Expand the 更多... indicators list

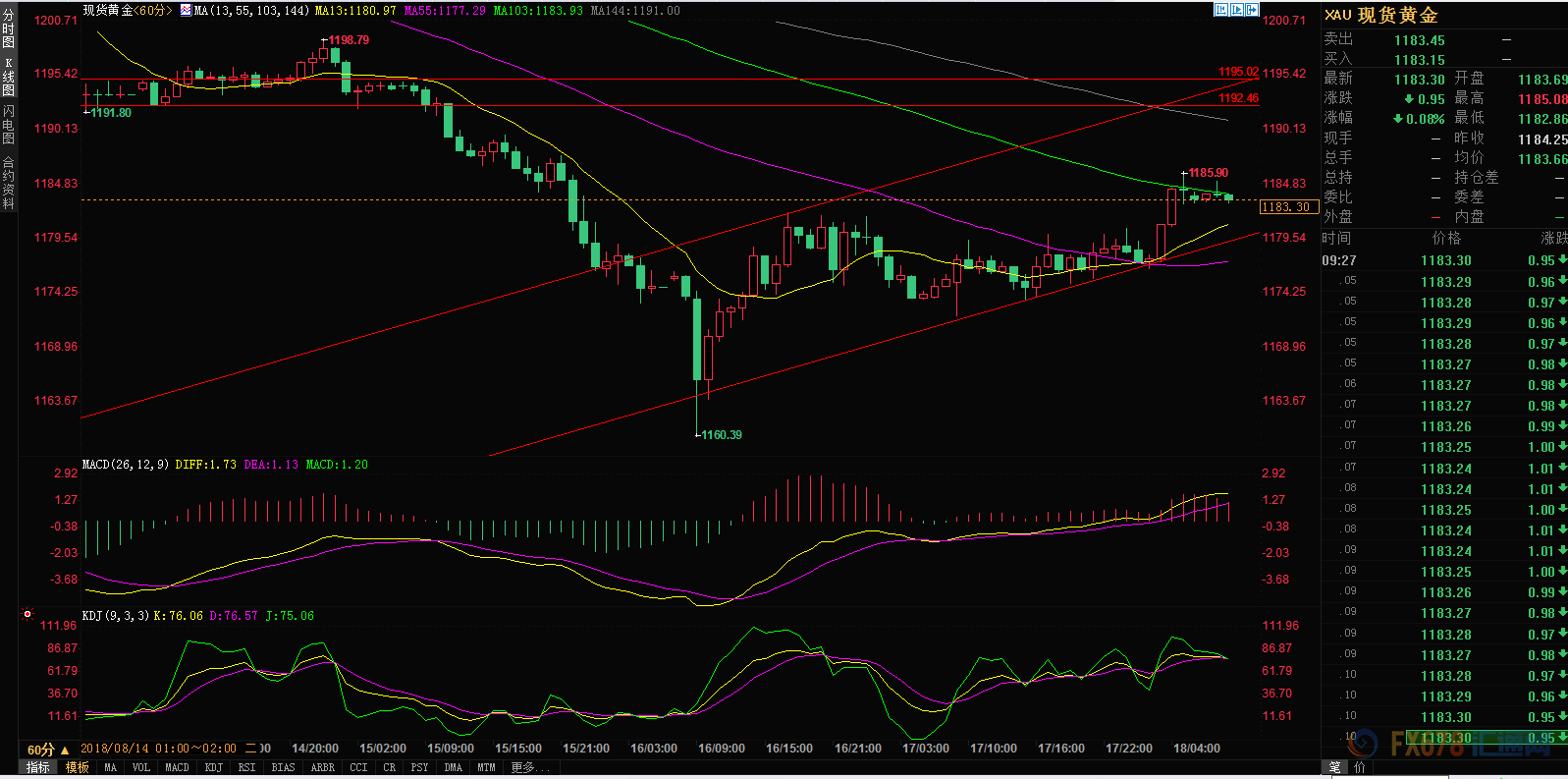pyautogui.click(x=530, y=767)
